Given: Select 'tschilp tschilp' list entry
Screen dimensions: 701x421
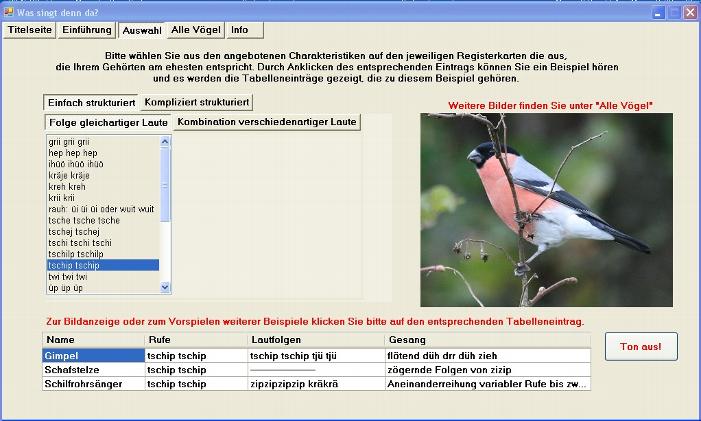Looking at the screenshot, I should click(x=77, y=254).
